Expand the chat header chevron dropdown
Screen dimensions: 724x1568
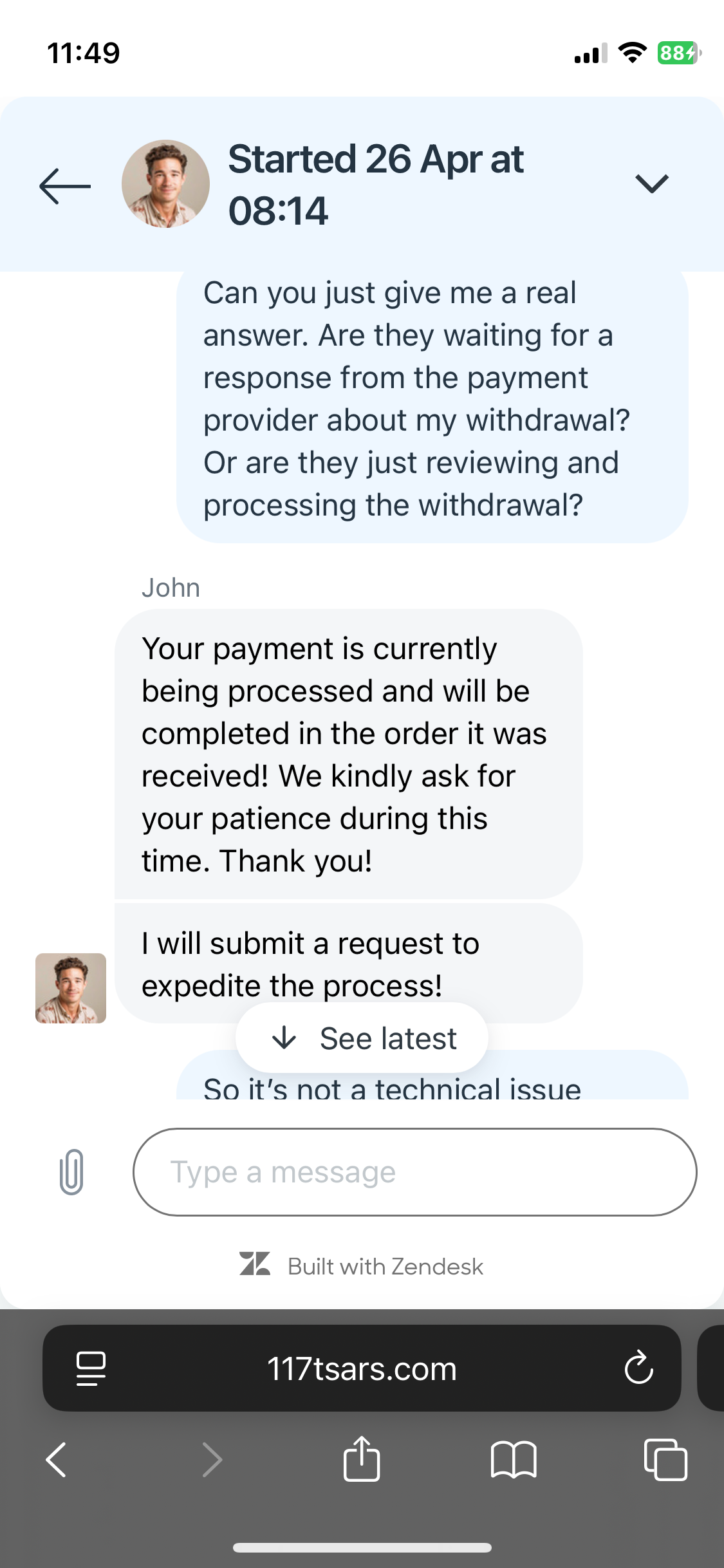pos(651,184)
